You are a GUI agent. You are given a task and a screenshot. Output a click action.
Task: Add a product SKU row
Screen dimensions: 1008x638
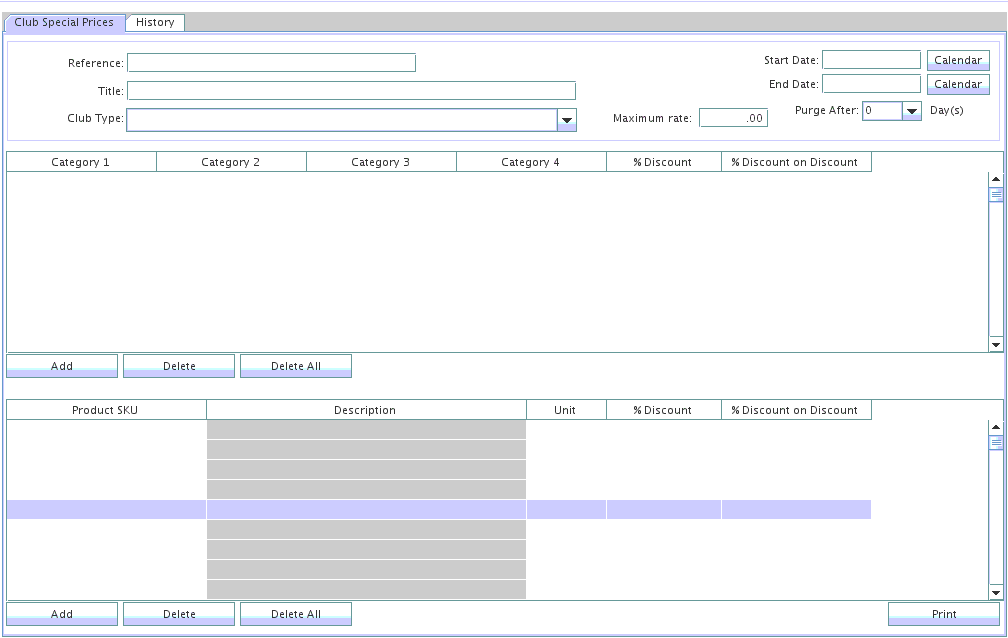click(x=62, y=614)
